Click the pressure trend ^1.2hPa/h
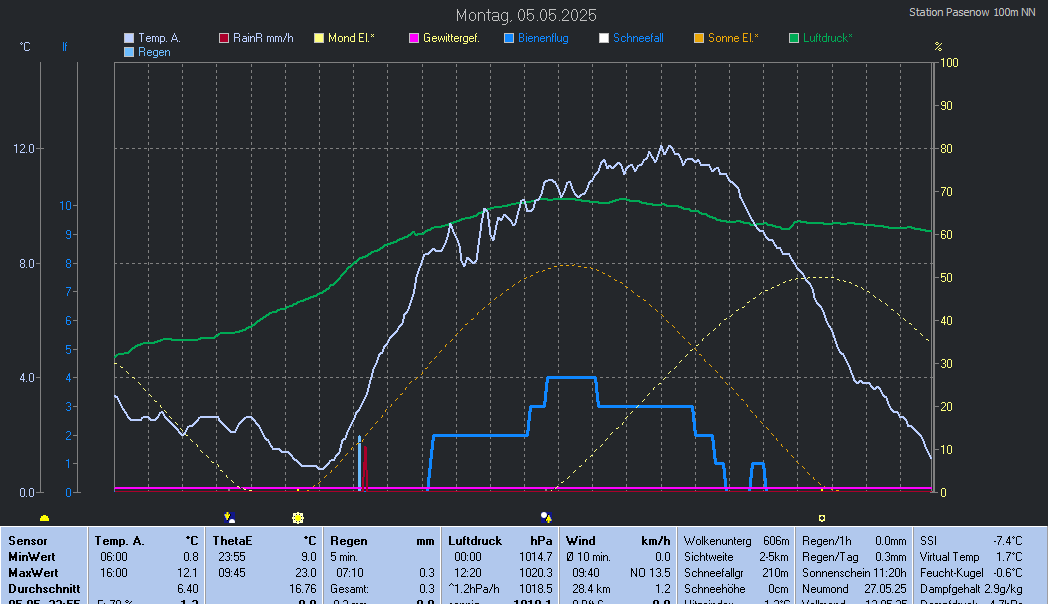 pos(474,589)
